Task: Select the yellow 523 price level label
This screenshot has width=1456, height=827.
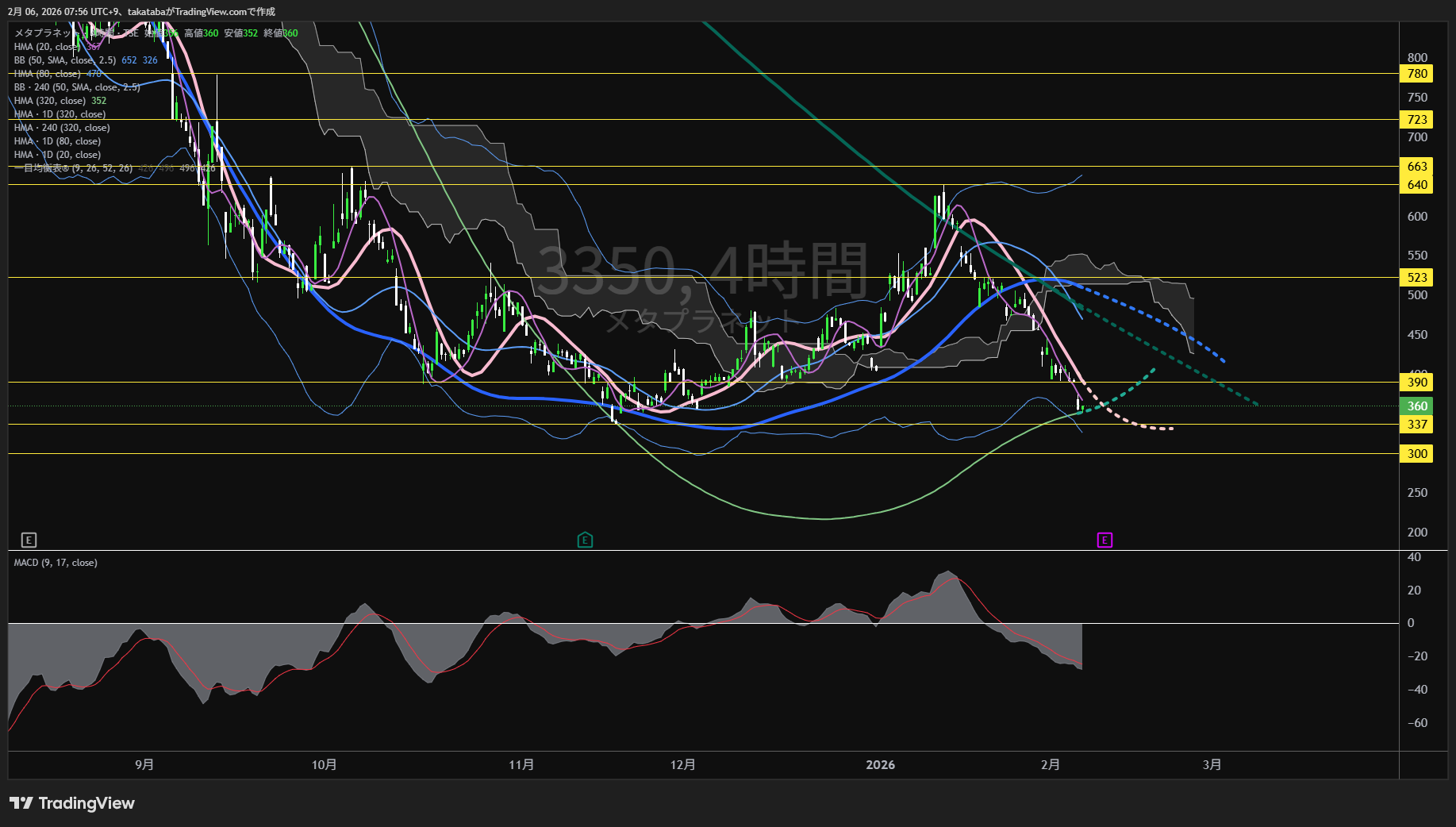Action: pos(1417,278)
